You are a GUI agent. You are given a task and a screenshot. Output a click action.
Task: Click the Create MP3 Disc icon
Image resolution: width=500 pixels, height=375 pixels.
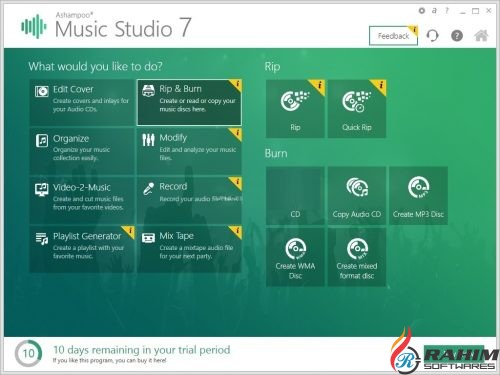(x=418, y=187)
